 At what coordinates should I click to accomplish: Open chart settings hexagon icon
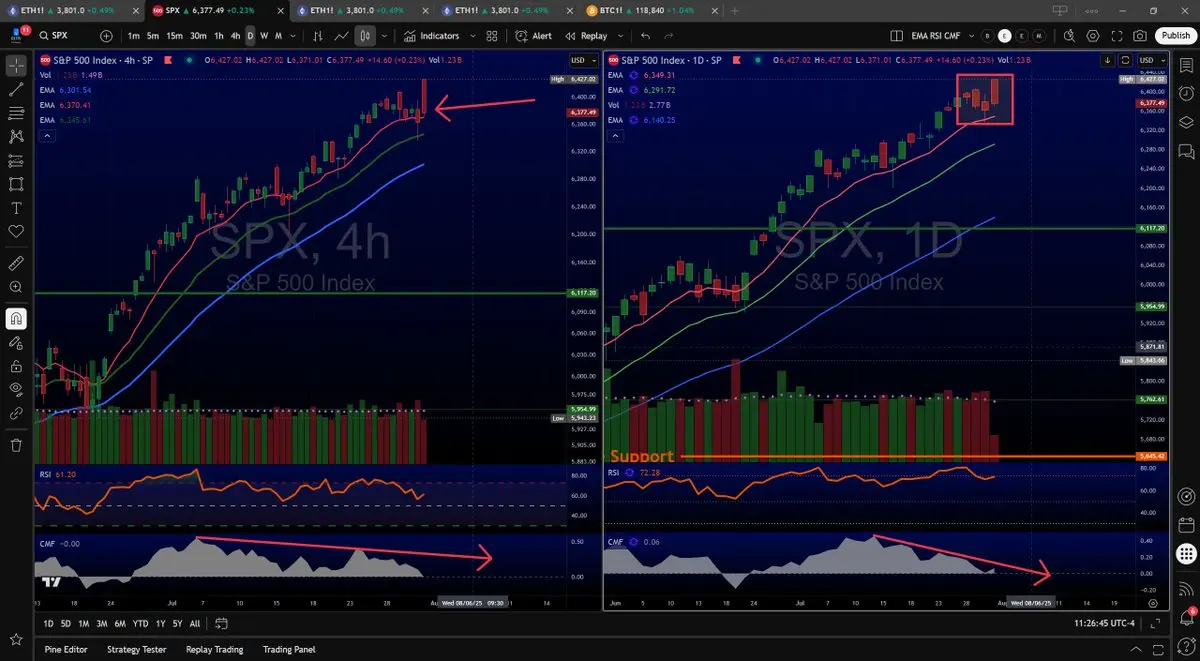pos(1091,36)
